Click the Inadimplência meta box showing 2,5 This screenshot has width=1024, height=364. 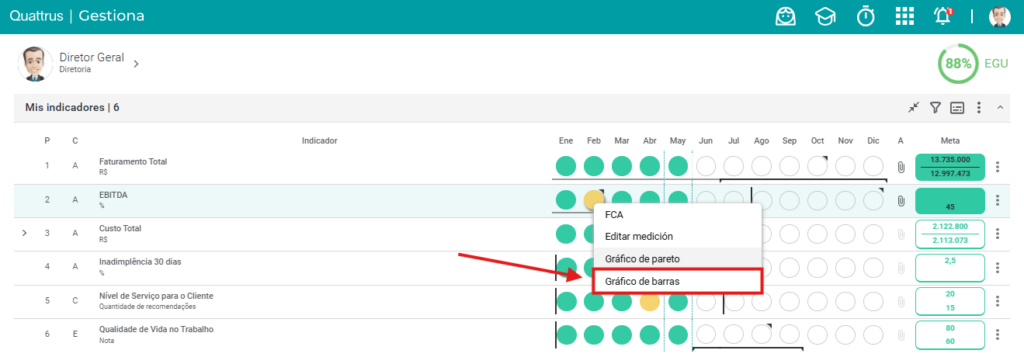950,267
